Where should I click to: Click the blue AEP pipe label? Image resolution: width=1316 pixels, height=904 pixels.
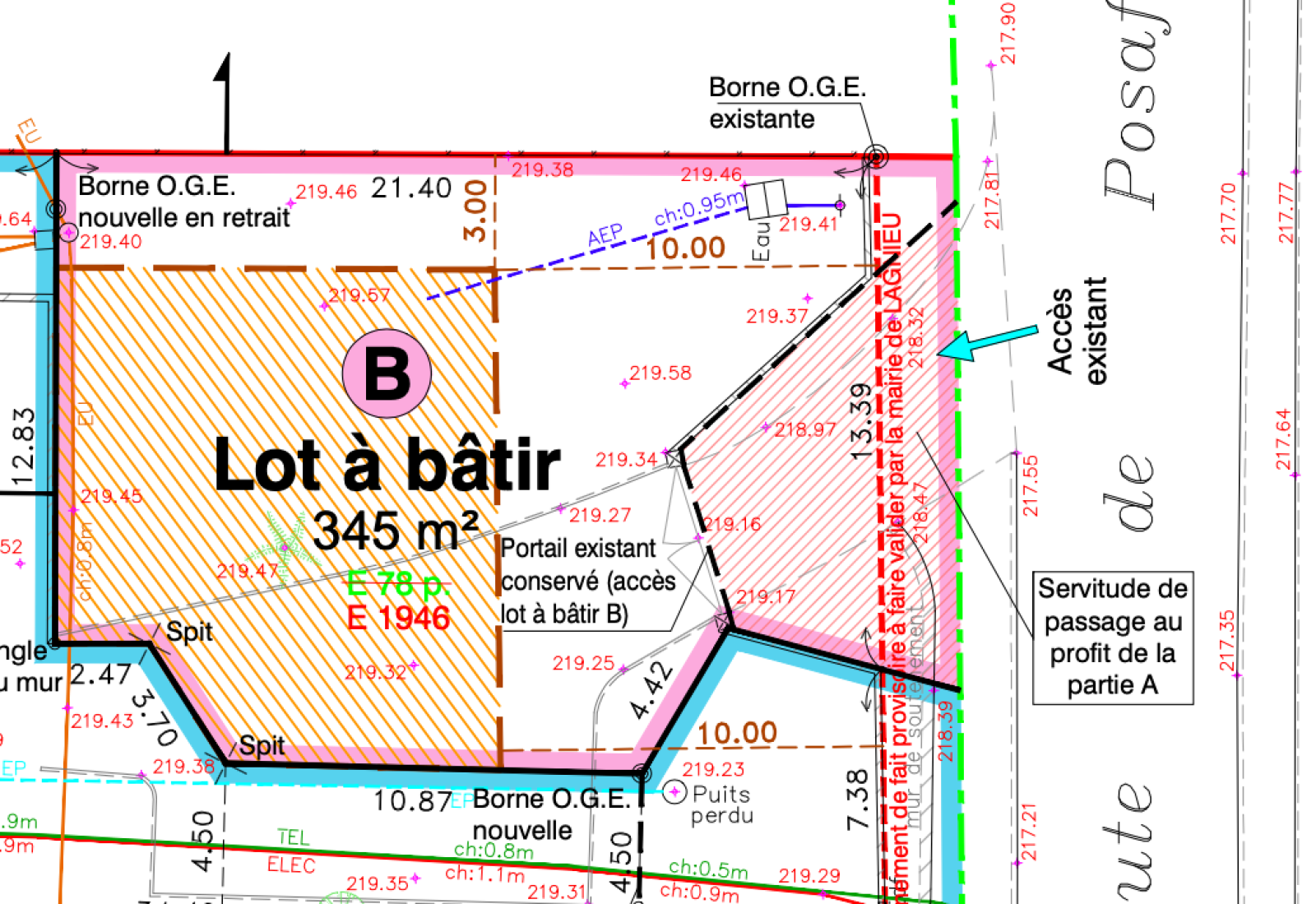tap(605, 236)
